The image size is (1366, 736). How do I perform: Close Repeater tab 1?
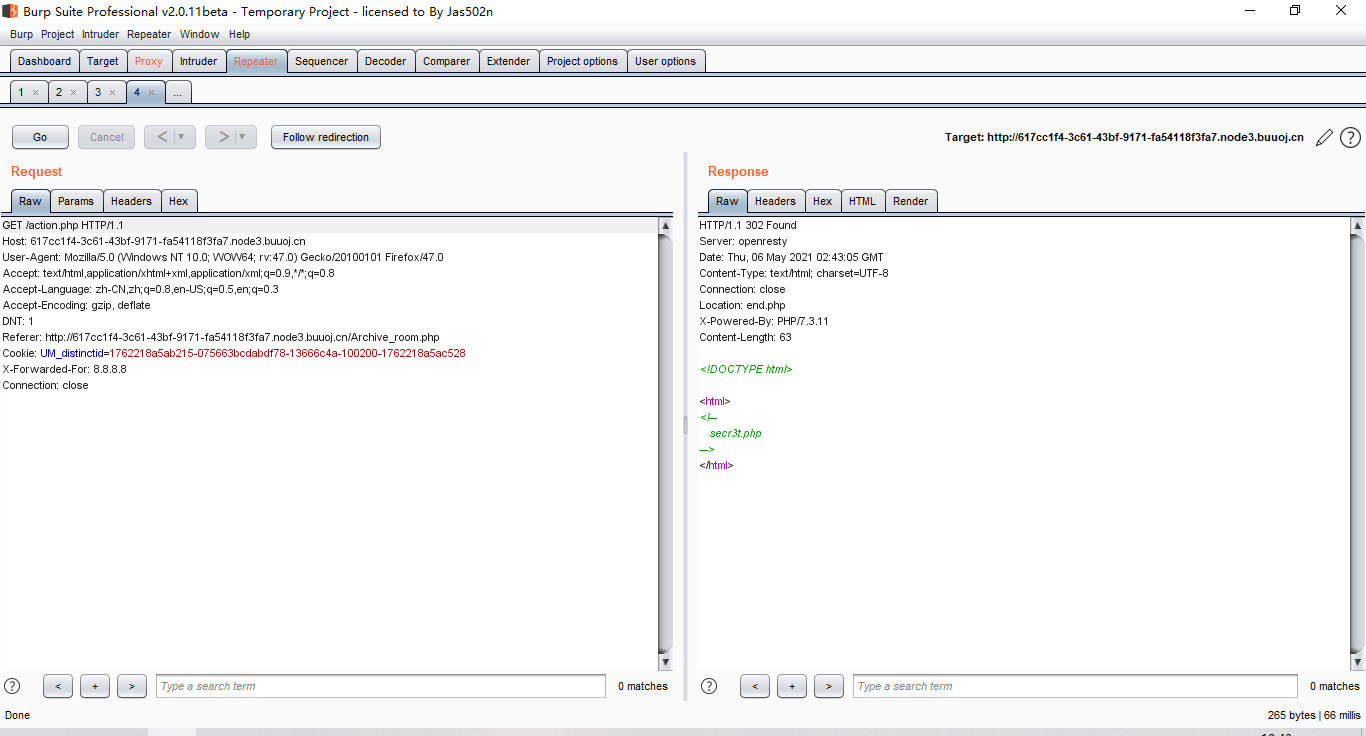(35, 93)
